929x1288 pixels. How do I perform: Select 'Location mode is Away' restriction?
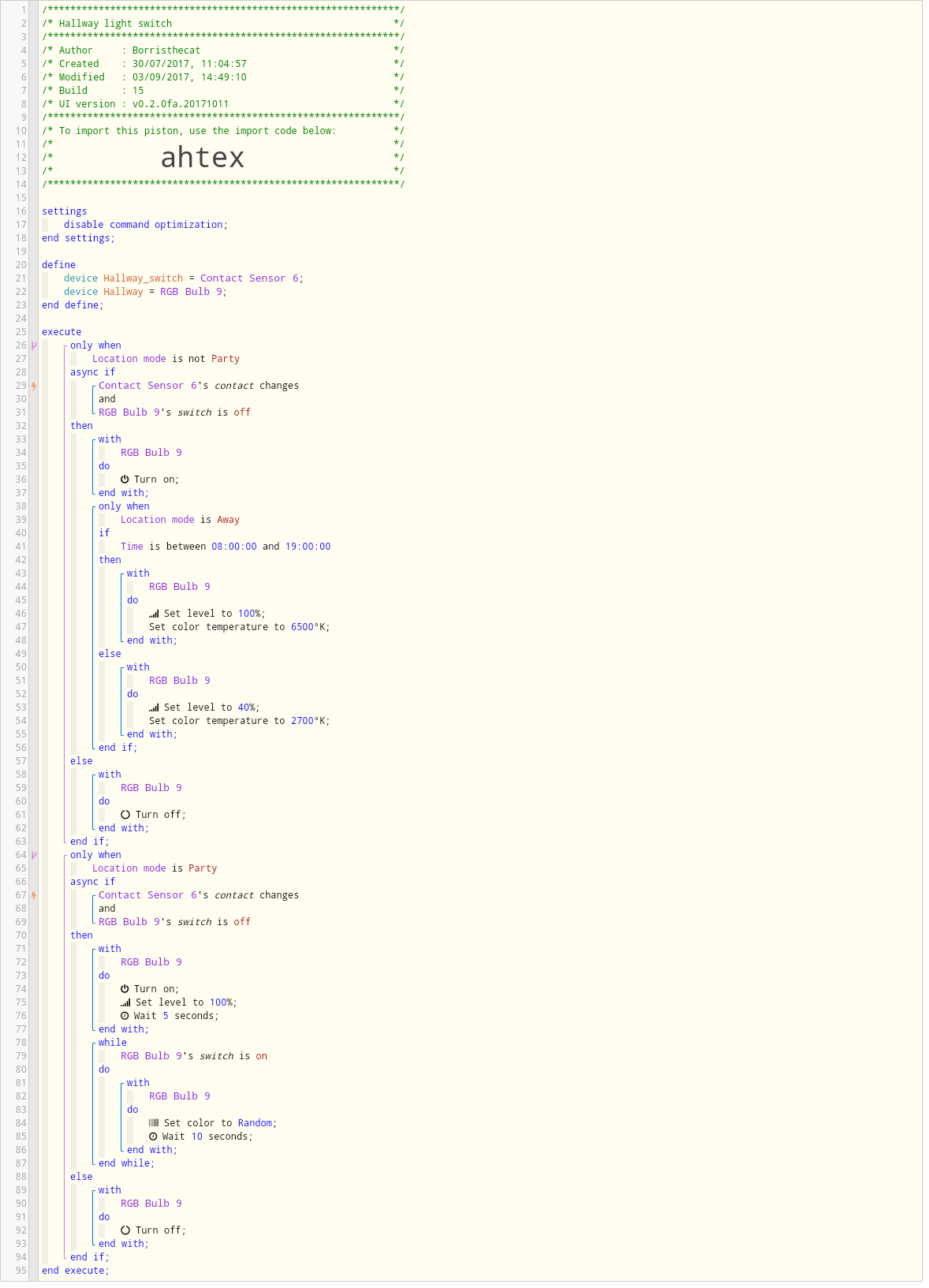click(180, 520)
